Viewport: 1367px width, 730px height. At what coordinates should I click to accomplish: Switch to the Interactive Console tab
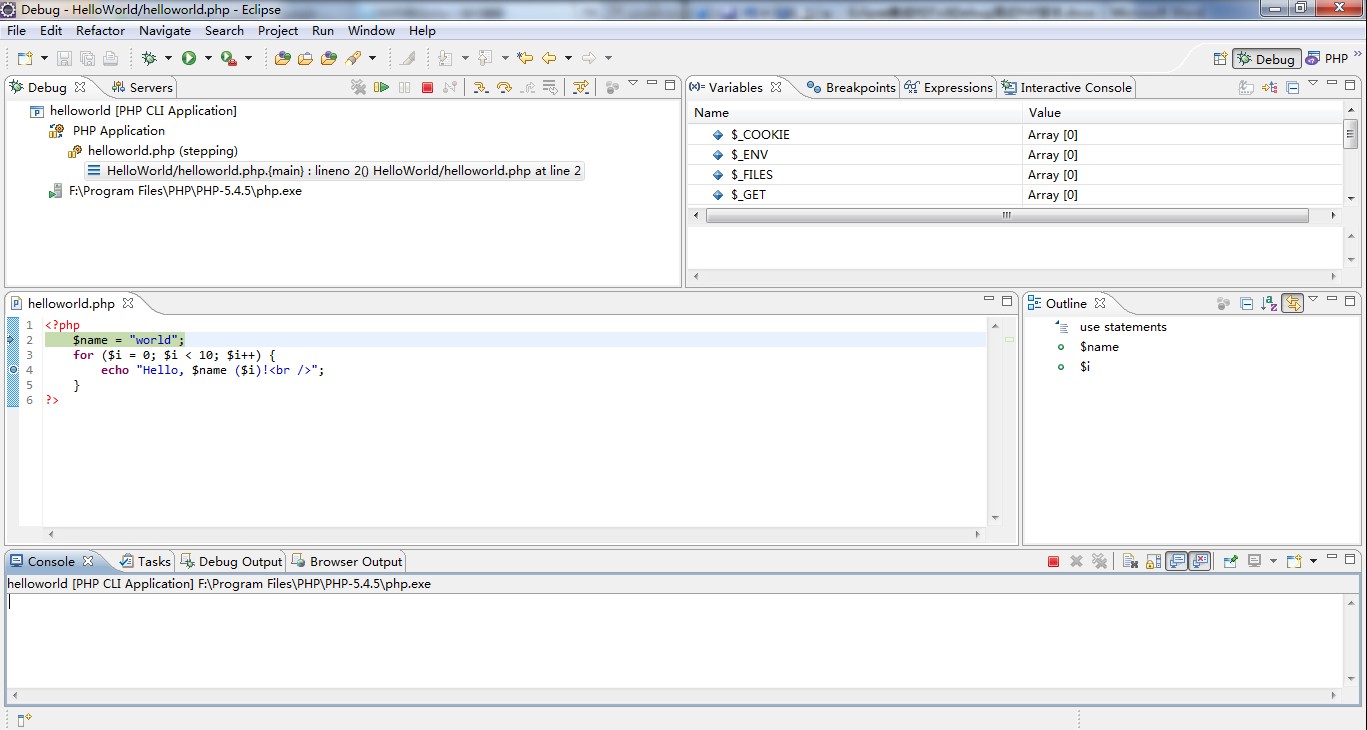pos(1067,88)
